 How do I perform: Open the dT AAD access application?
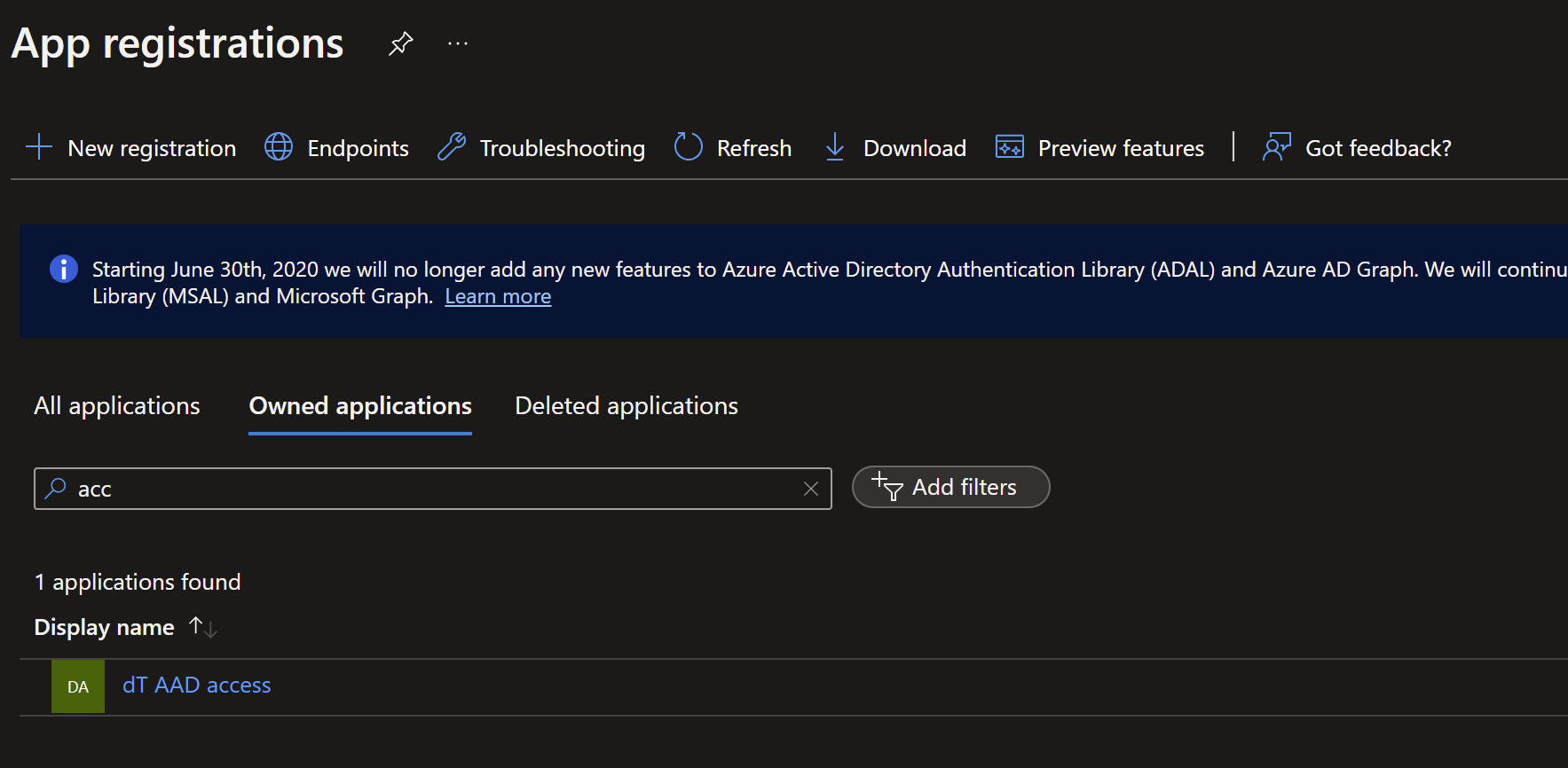point(197,686)
